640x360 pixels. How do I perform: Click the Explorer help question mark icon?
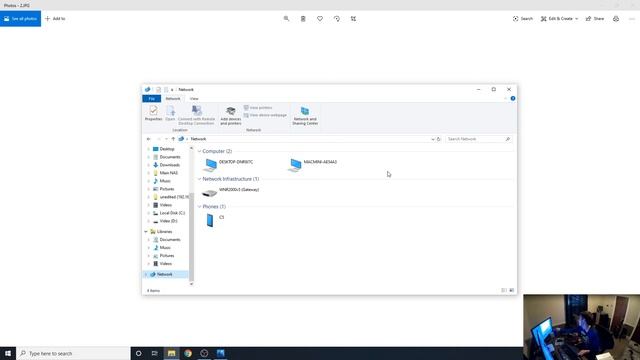point(513,98)
